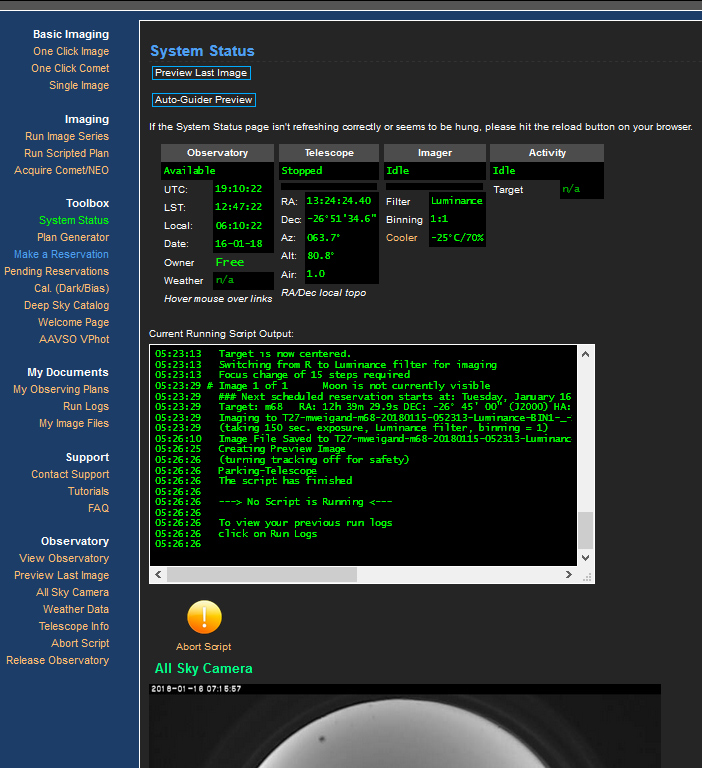
Task: Click the right arrow of horizontal scrollbar
Action: (569, 575)
